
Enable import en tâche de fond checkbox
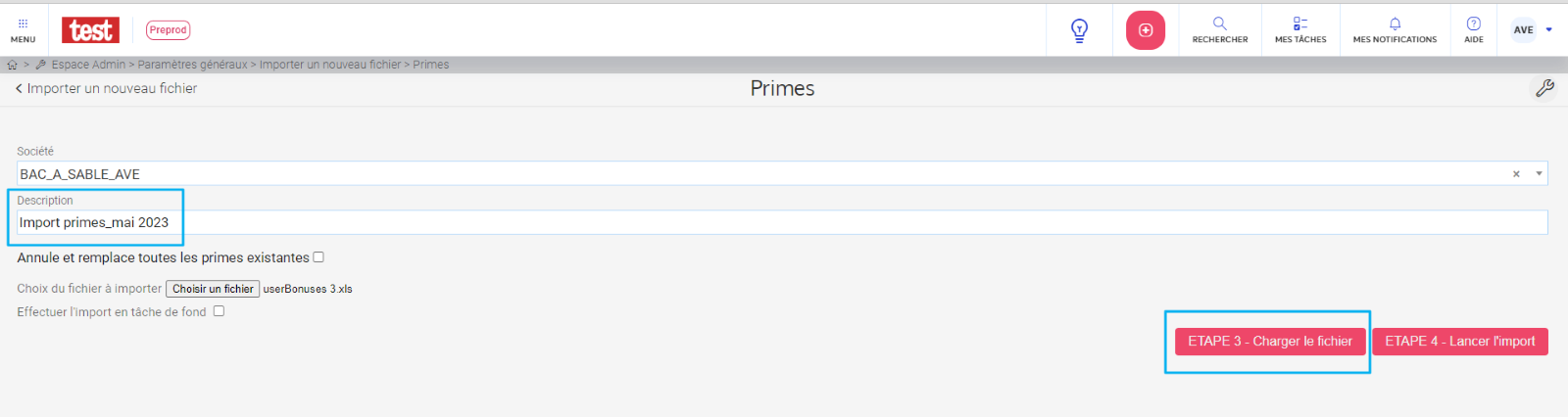click(x=219, y=311)
